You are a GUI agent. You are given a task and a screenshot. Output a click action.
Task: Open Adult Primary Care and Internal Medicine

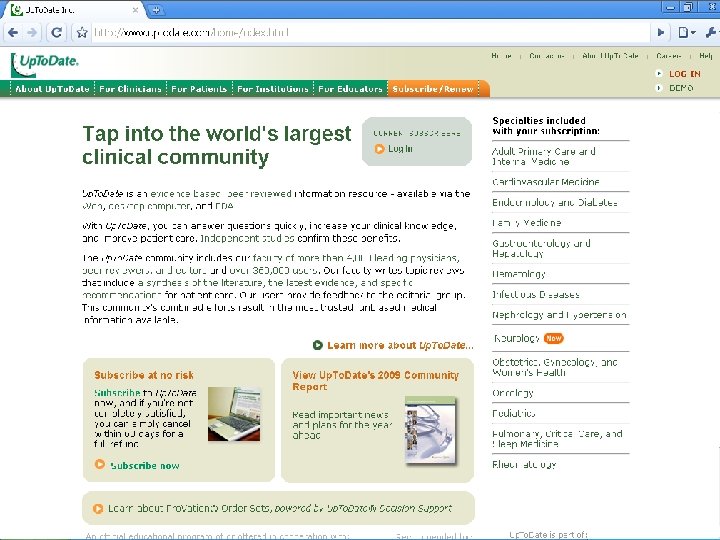[x=544, y=157]
